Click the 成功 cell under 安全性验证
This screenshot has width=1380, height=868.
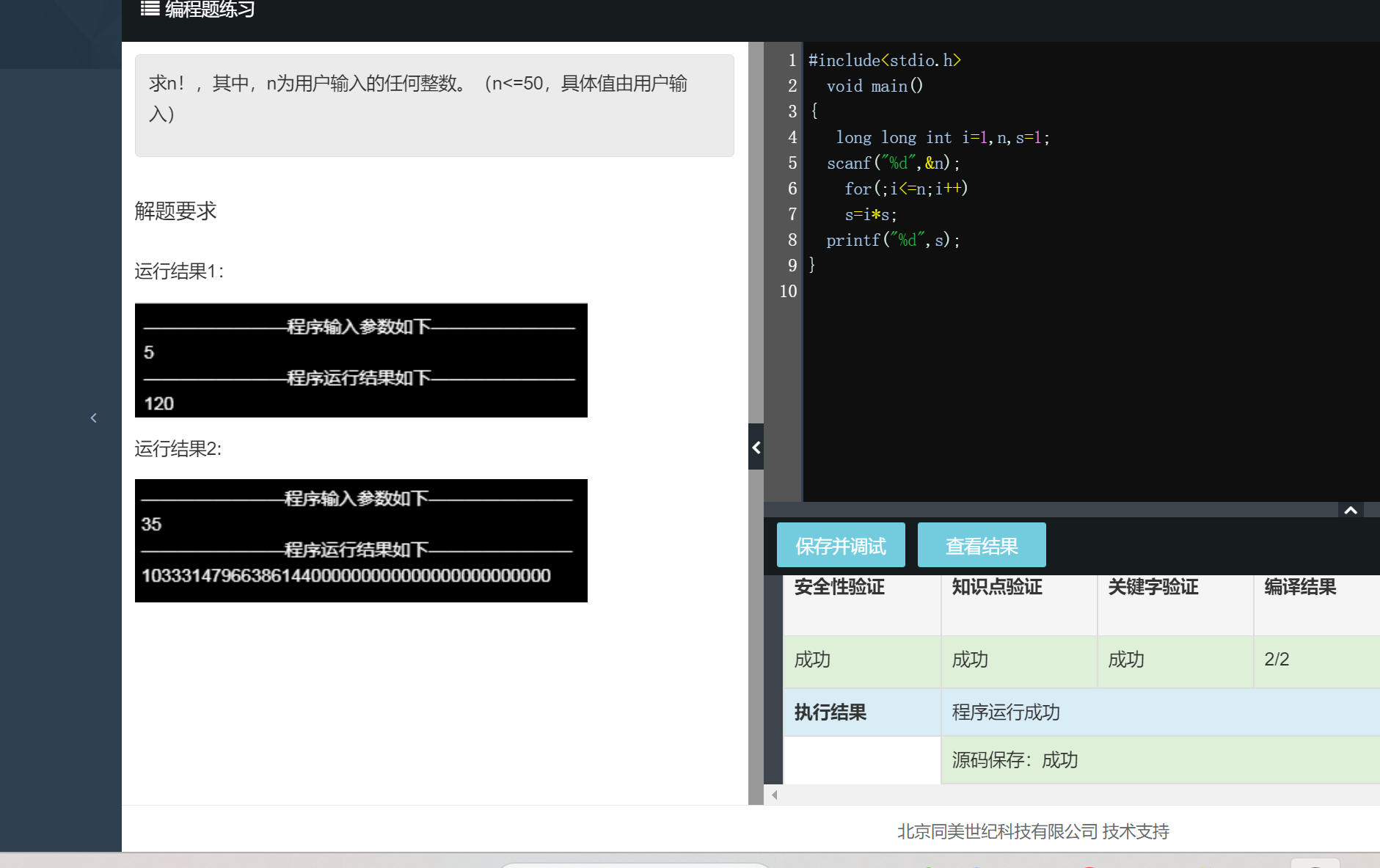click(x=862, y=662)
